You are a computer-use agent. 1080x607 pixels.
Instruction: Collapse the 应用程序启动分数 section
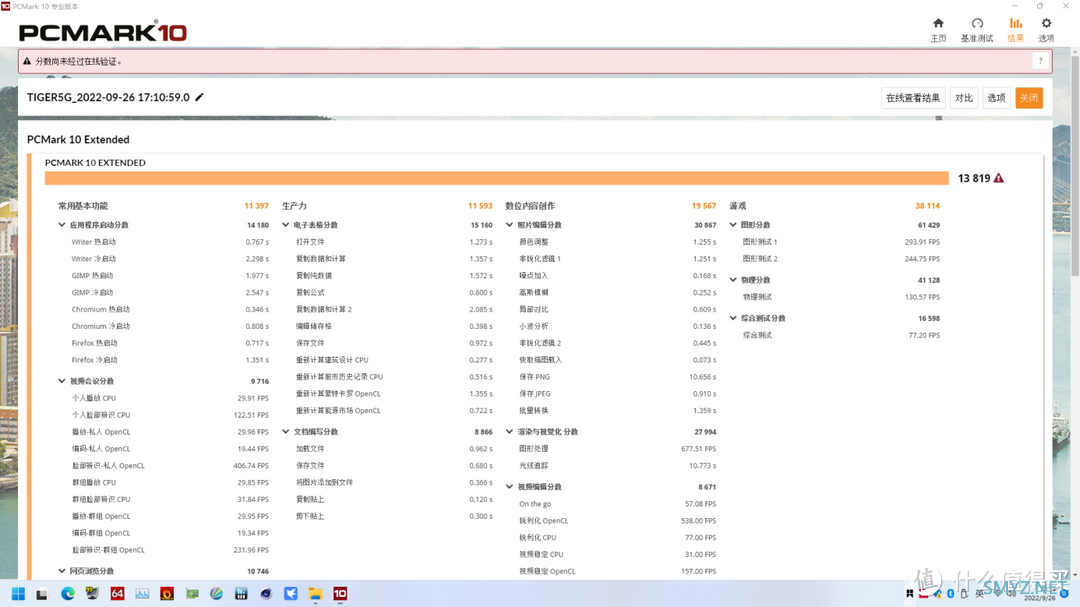[x=62, y=225]
